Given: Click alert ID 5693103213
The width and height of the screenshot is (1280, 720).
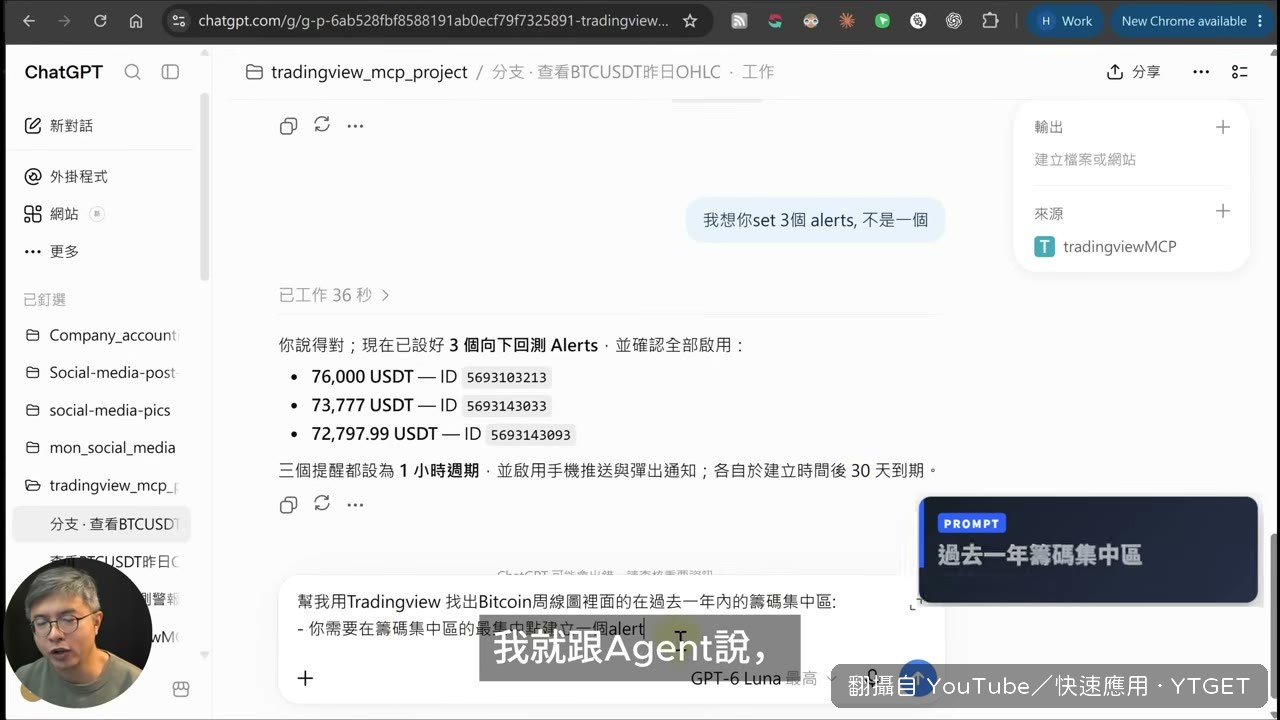Looking at the screenshot, I should [x=505, y=378].
